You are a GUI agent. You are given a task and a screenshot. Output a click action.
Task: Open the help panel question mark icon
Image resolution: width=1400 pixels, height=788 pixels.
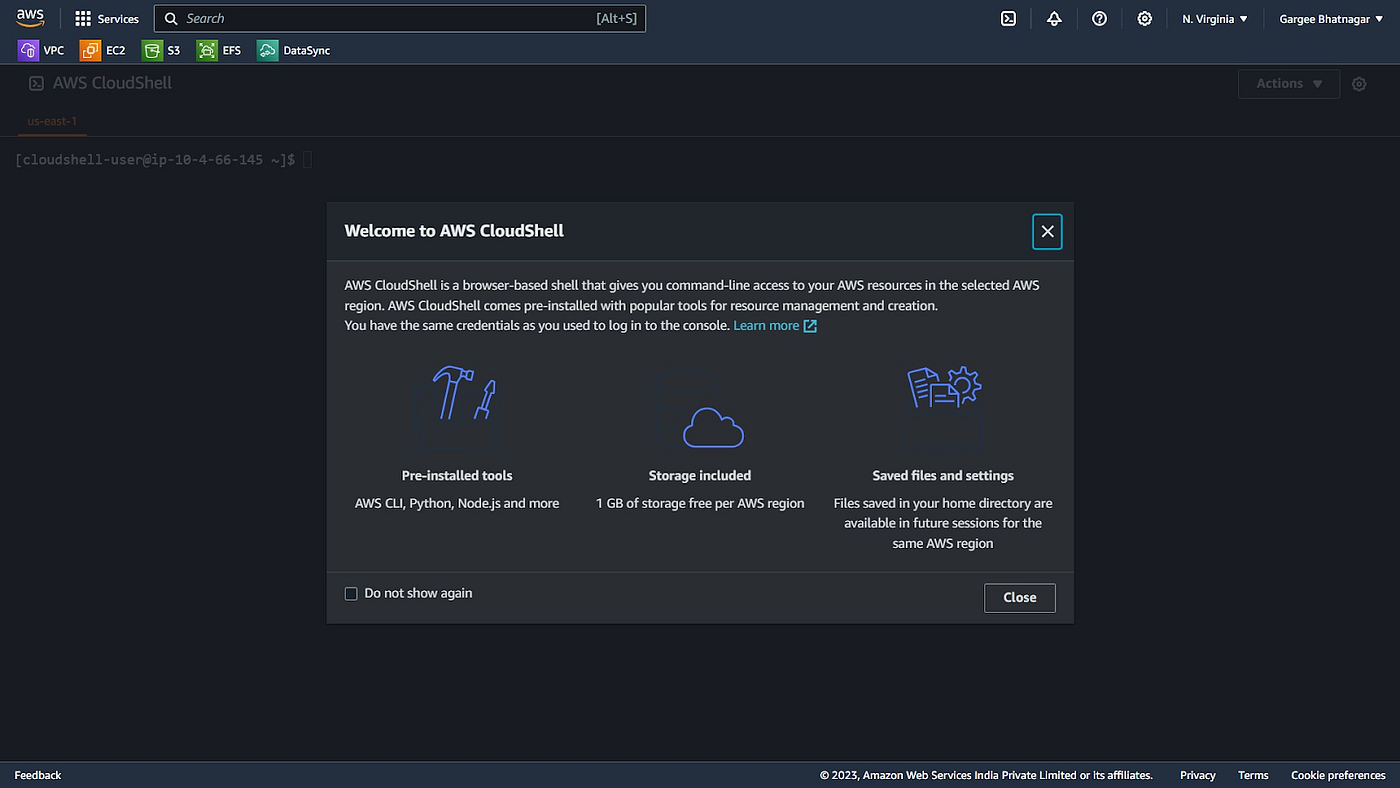coord(1099,18)
